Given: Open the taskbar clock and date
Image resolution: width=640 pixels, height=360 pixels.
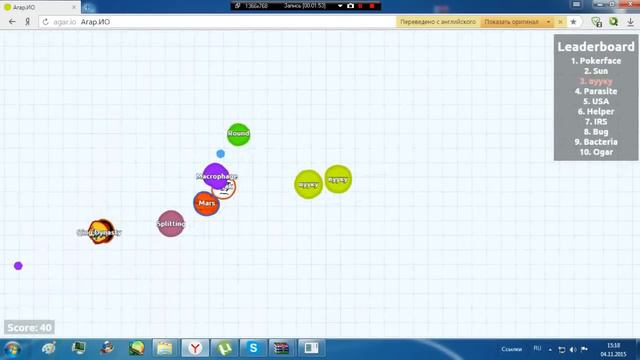Looking at the screenshot, I should pos(613,350).
